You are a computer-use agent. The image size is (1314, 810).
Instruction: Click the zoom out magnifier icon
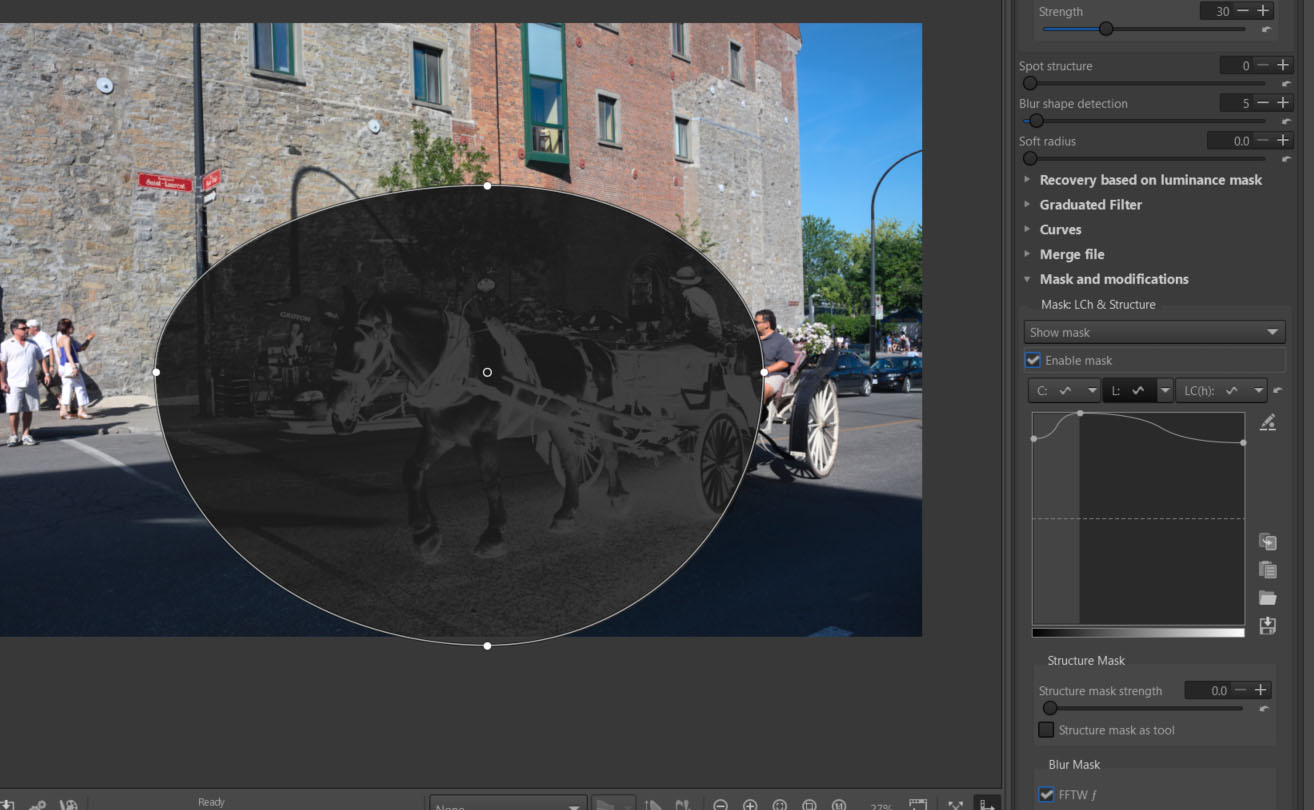tap(720, 804)
